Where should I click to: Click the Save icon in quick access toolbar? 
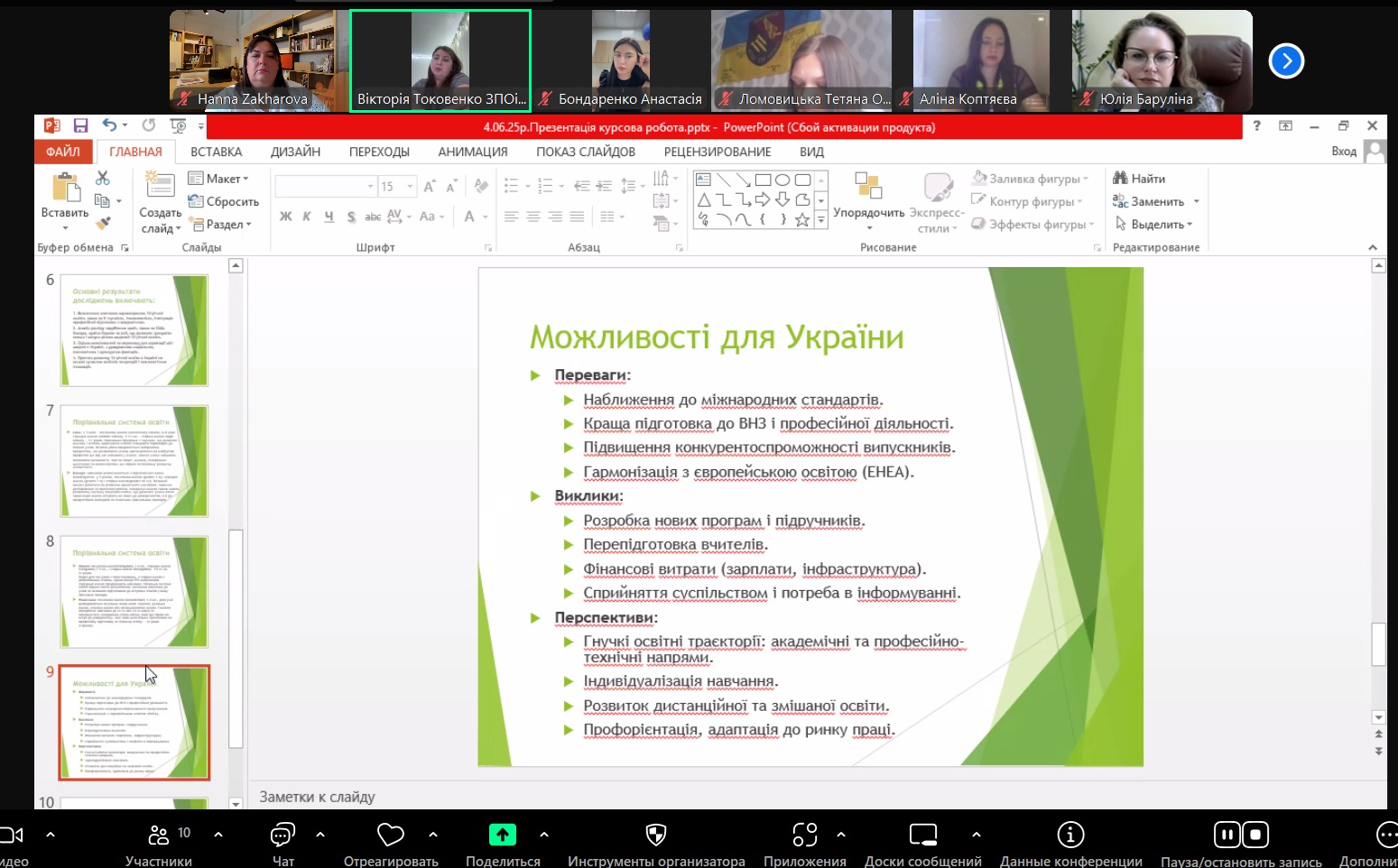tap(81, 126)
